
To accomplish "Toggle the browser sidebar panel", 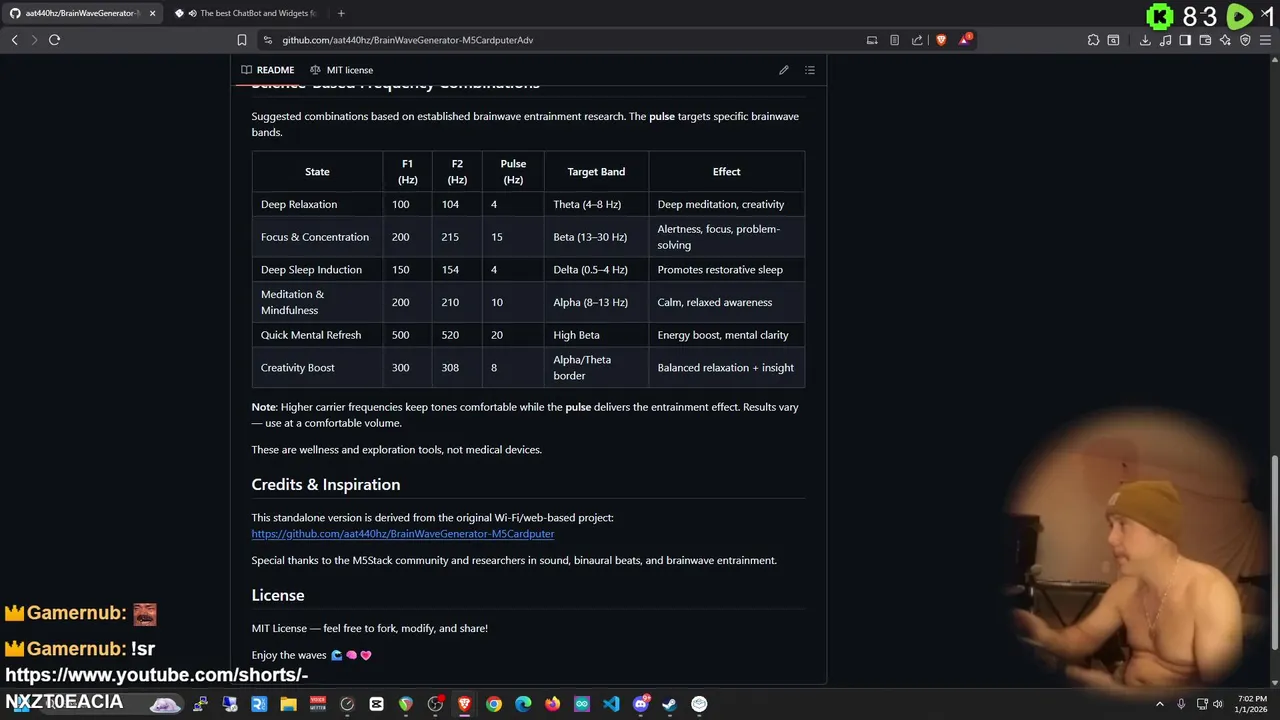I will coord(1185,40).
